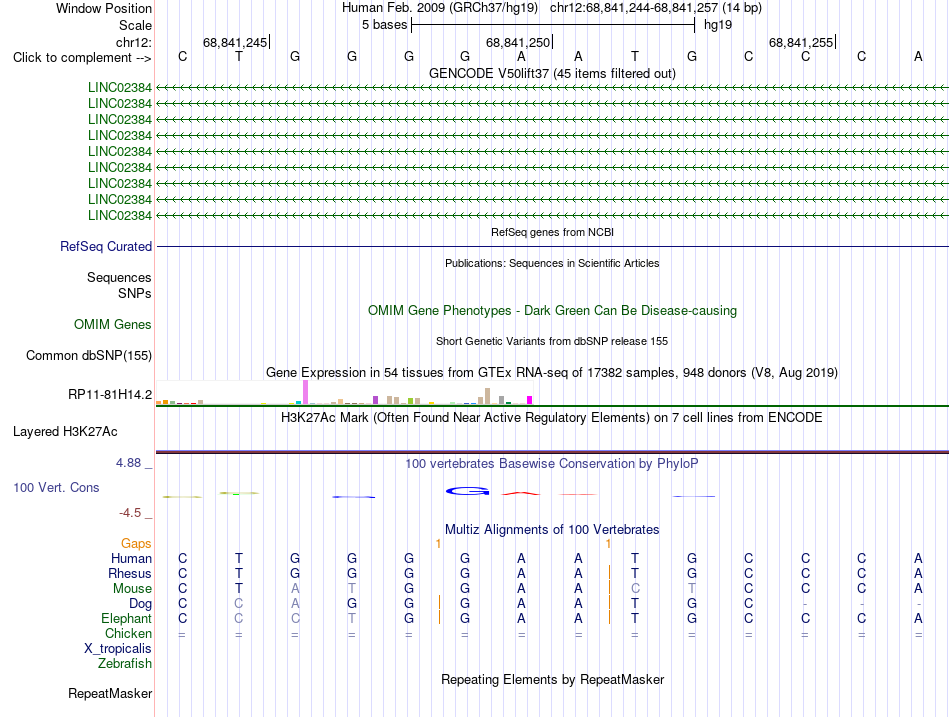The height and width of the screenshot is (717, 950).
Task: Click the orange Gaps row label
Action: (136, 544)
